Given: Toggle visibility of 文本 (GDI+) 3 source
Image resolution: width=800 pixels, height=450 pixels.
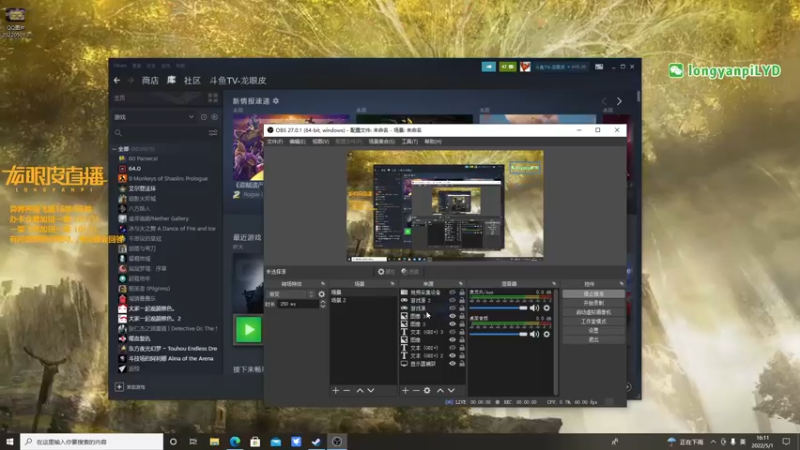Looking at the screenshot, I should 452,332.
